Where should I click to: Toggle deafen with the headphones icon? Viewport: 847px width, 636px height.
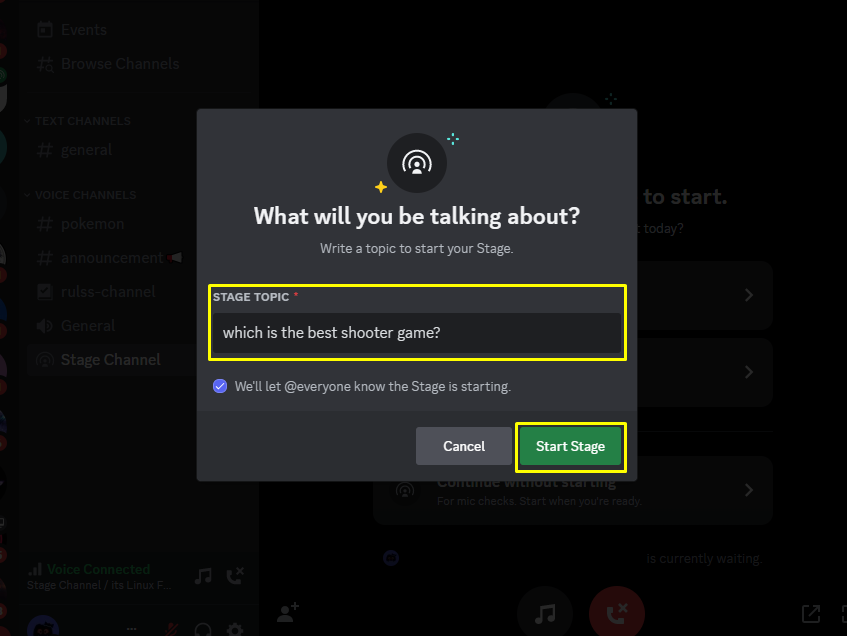point(203,630)
